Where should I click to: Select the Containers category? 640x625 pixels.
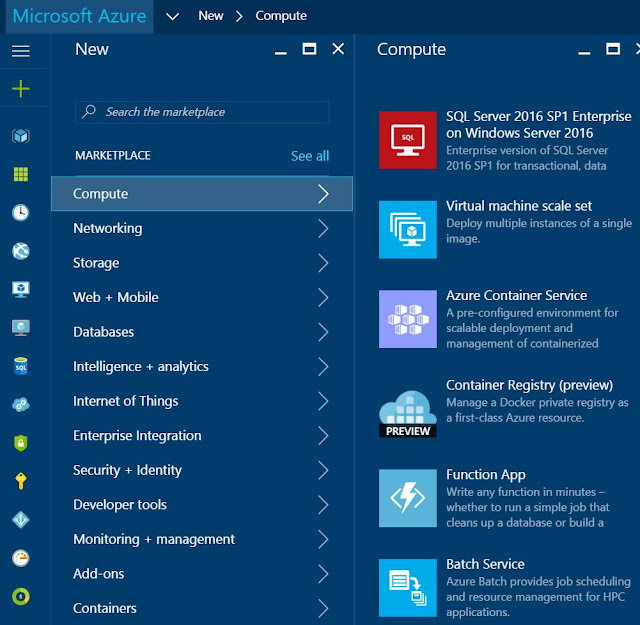tap(202, 608)
